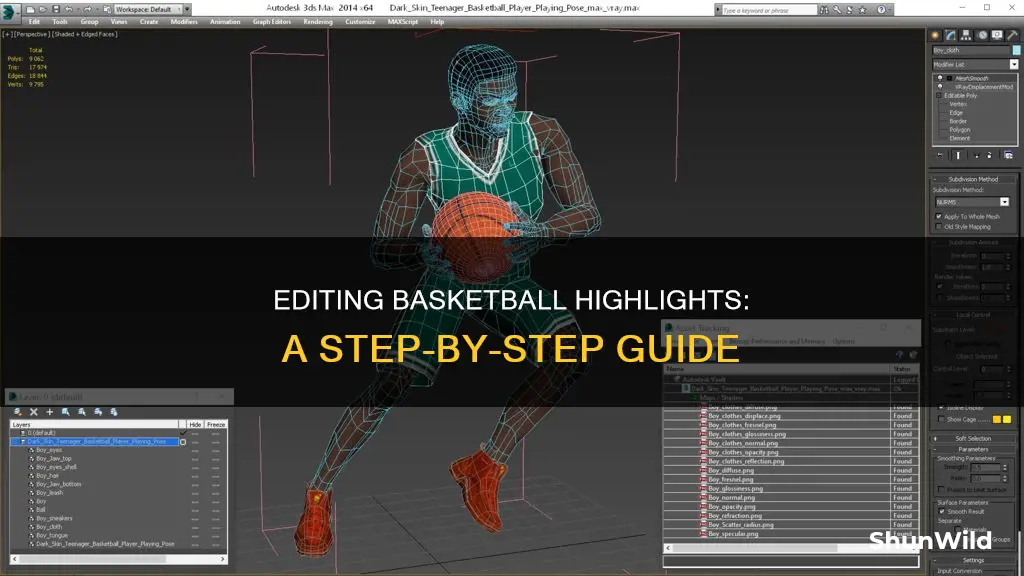Image resolution: width=1024 pixels, height=576 pixels.
Task: Click the New Scene icon in quick access toolbar
Action: 30,9
